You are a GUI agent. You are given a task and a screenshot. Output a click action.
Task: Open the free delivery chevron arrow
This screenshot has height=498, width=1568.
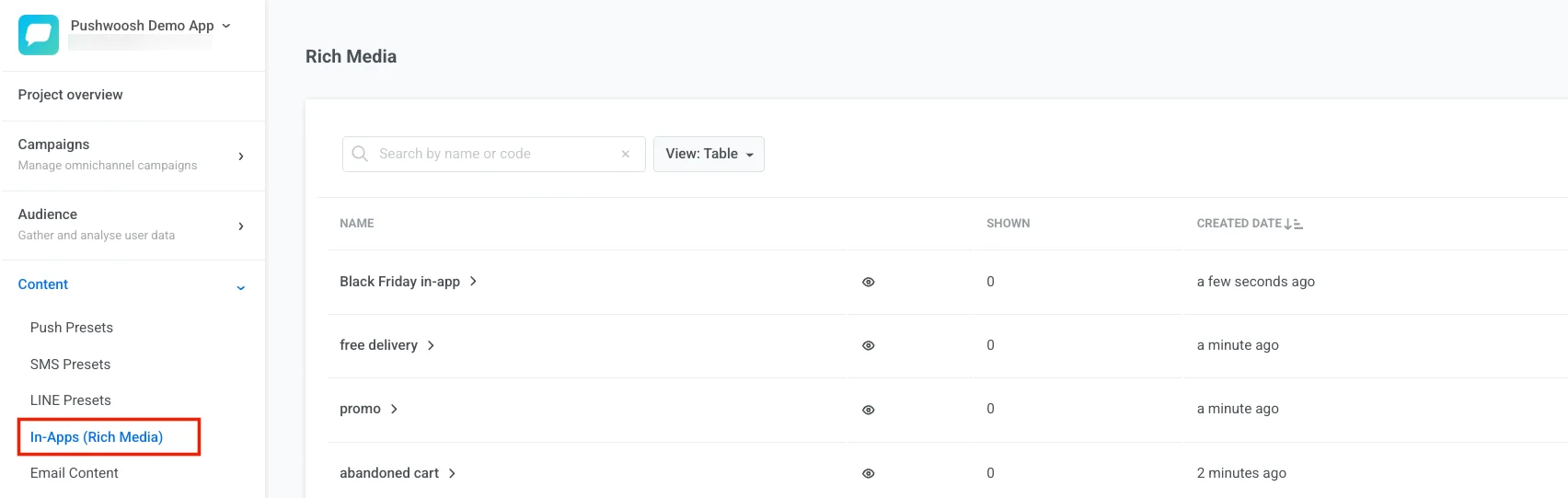coord(431,345)
